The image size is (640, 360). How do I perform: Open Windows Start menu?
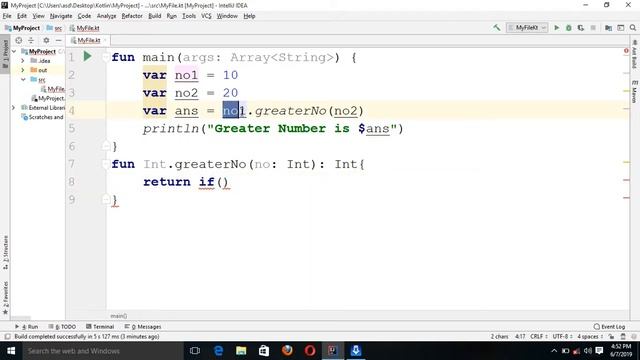11,351
